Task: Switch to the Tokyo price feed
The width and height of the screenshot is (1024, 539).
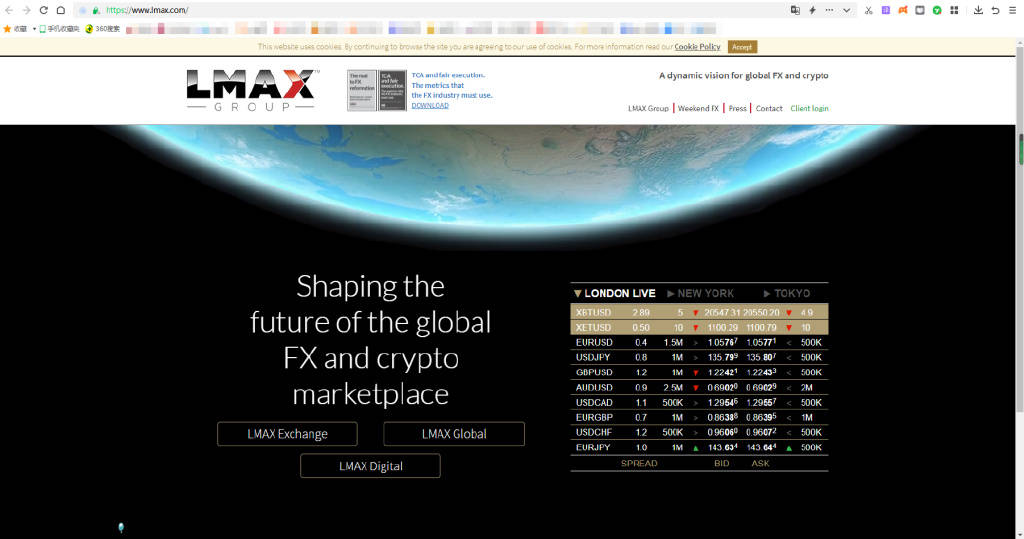Action: point(786,293)
